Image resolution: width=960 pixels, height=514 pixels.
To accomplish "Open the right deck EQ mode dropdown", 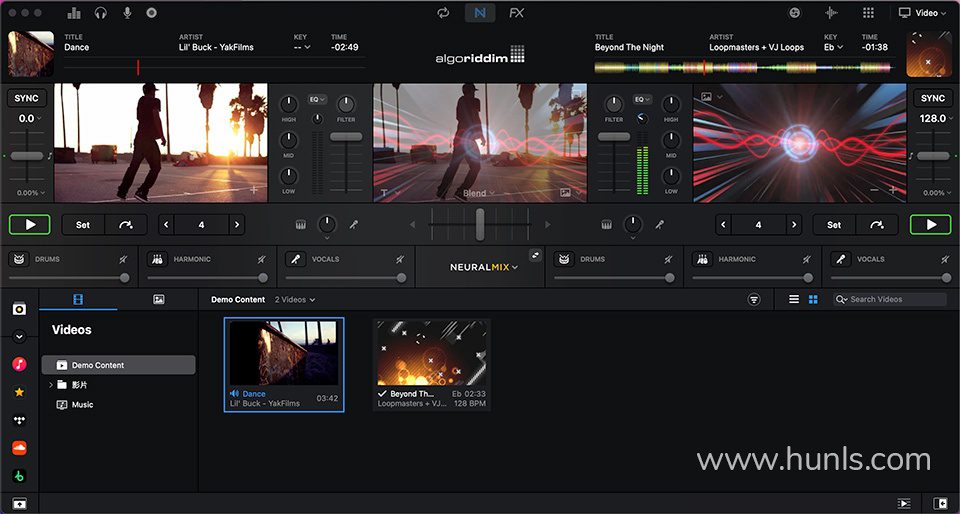I will 642,99.
